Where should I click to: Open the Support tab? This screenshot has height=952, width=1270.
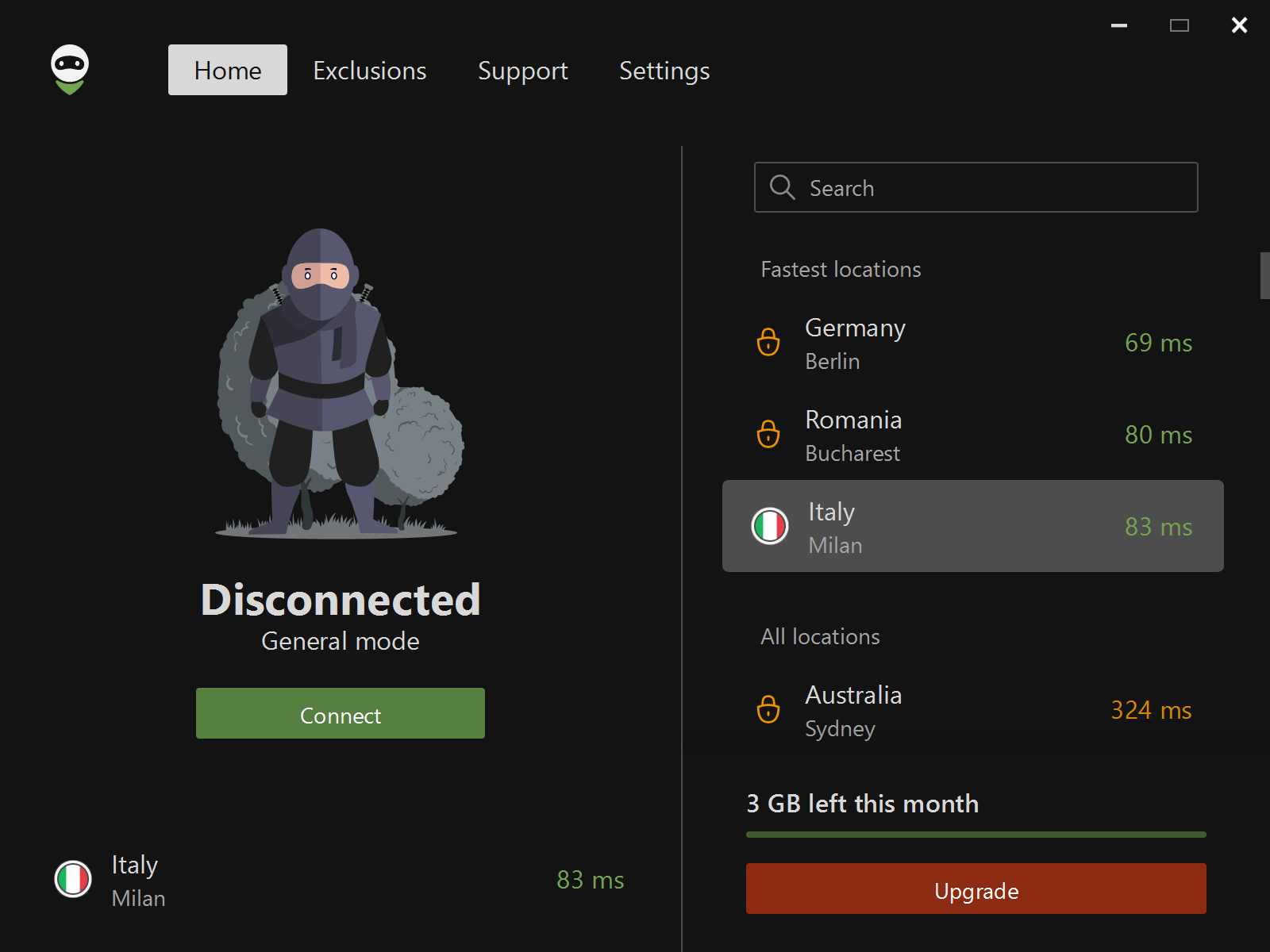(x=522, y=71)
